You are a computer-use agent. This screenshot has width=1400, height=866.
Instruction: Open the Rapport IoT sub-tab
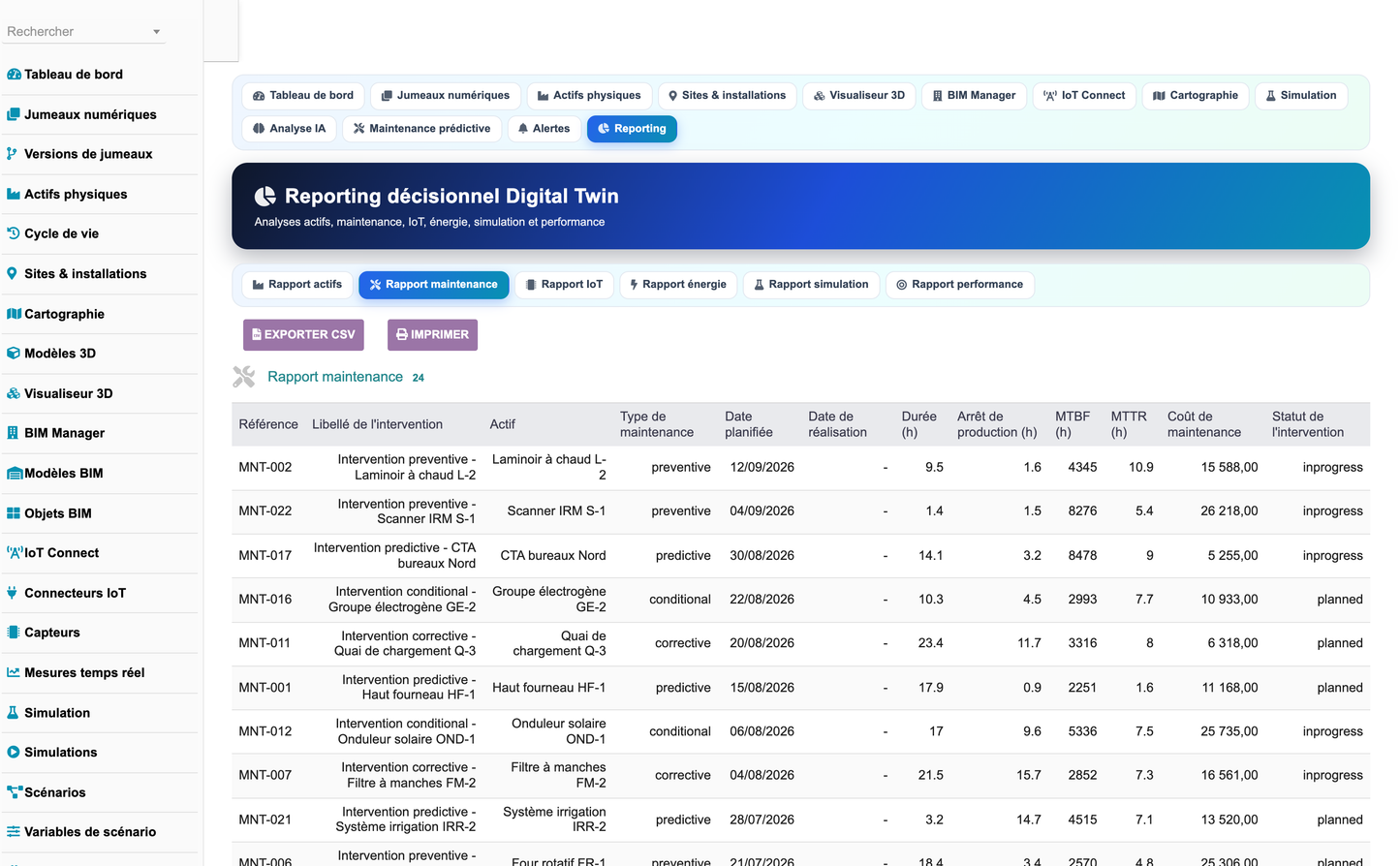click(x=564, y=285)
